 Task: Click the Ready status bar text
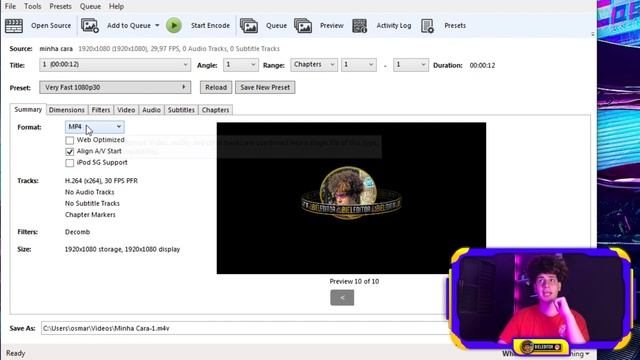[16, 353]
